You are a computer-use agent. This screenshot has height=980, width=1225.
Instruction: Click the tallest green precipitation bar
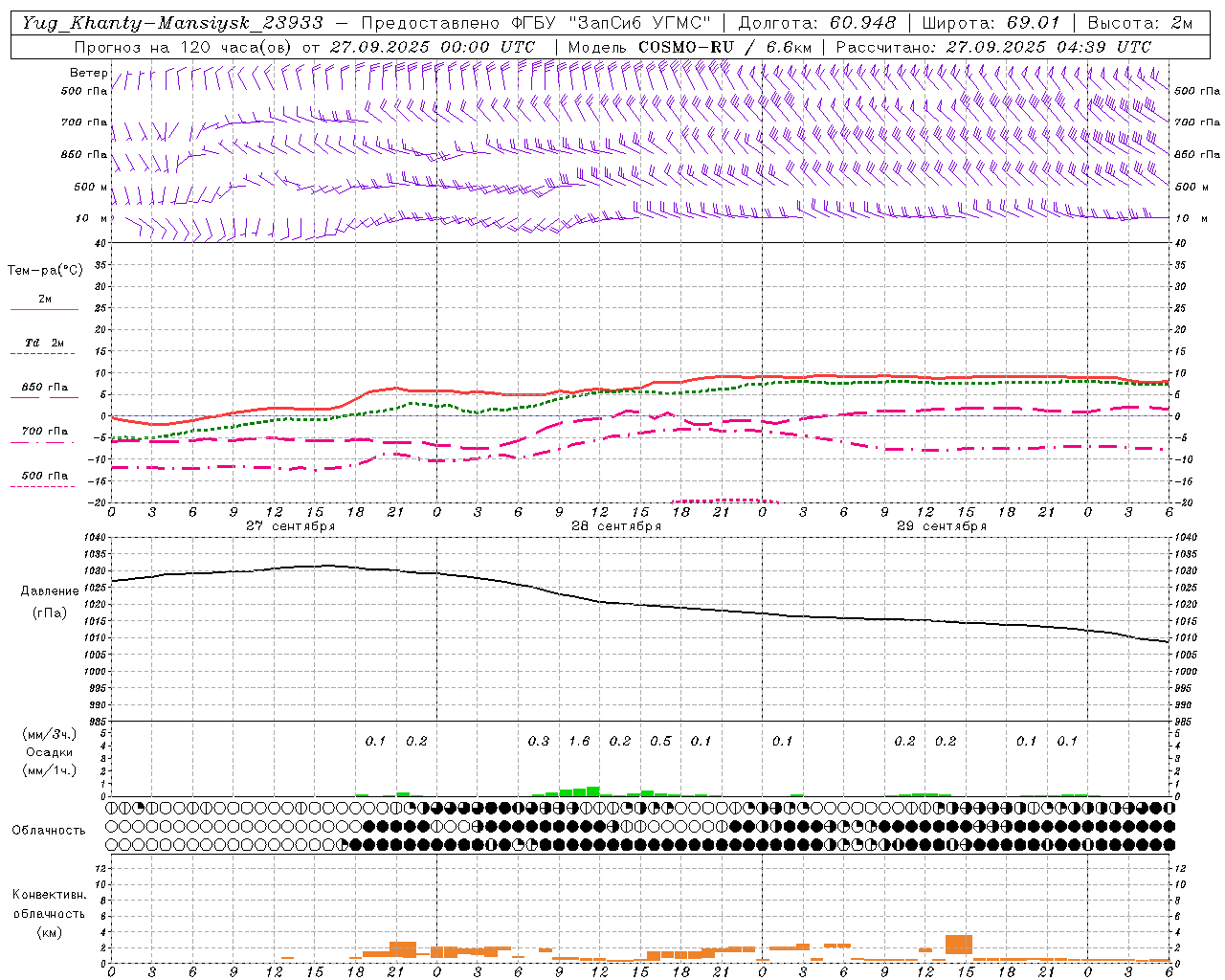(593, 791)
